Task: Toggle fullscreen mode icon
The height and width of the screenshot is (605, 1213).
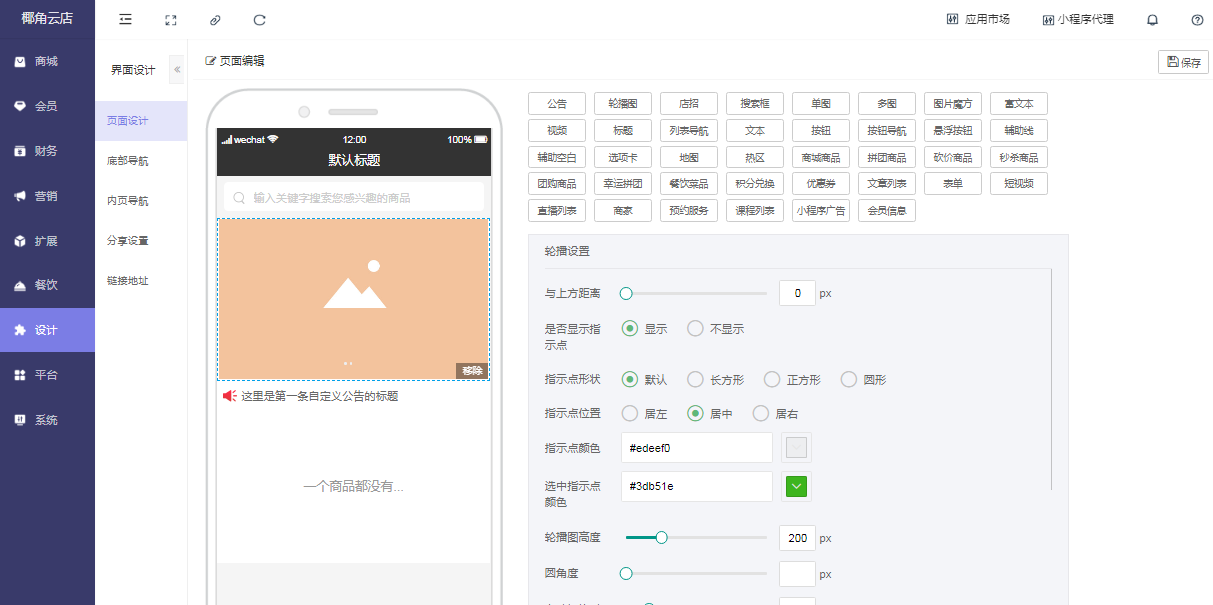Action: pyautogui.click(x=170, y=20)
